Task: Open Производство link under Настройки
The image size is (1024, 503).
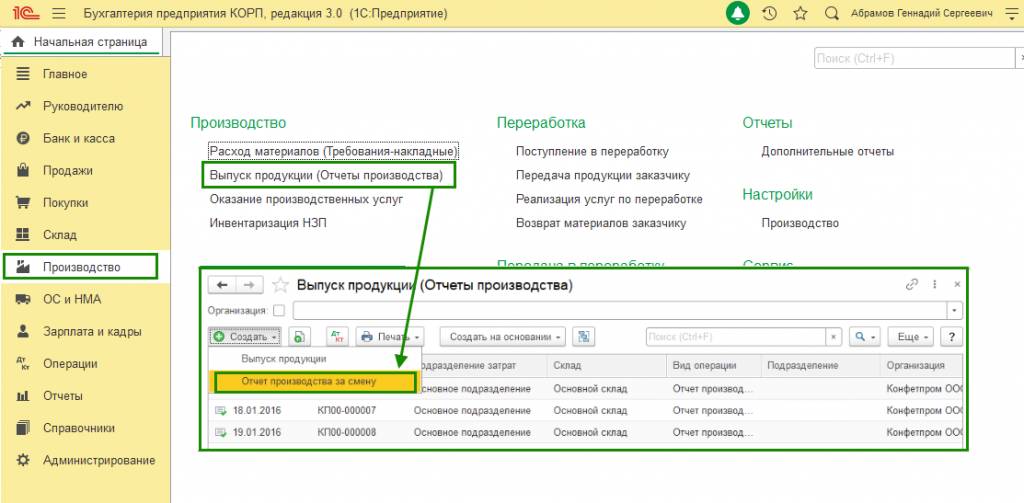Action: (800, 223)
